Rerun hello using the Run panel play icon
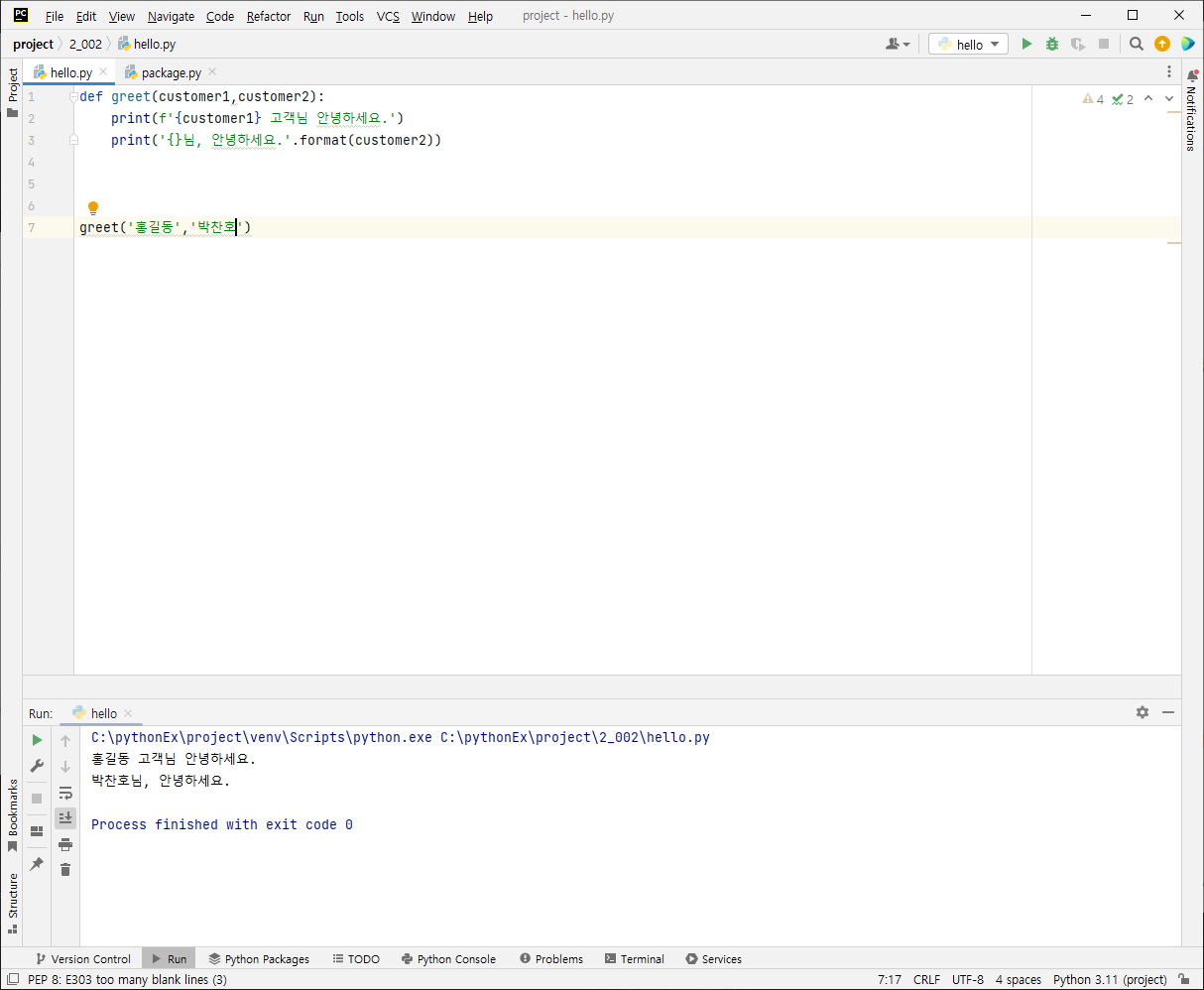The height and width of the screenshot is (990, 1204). (37, 740)
